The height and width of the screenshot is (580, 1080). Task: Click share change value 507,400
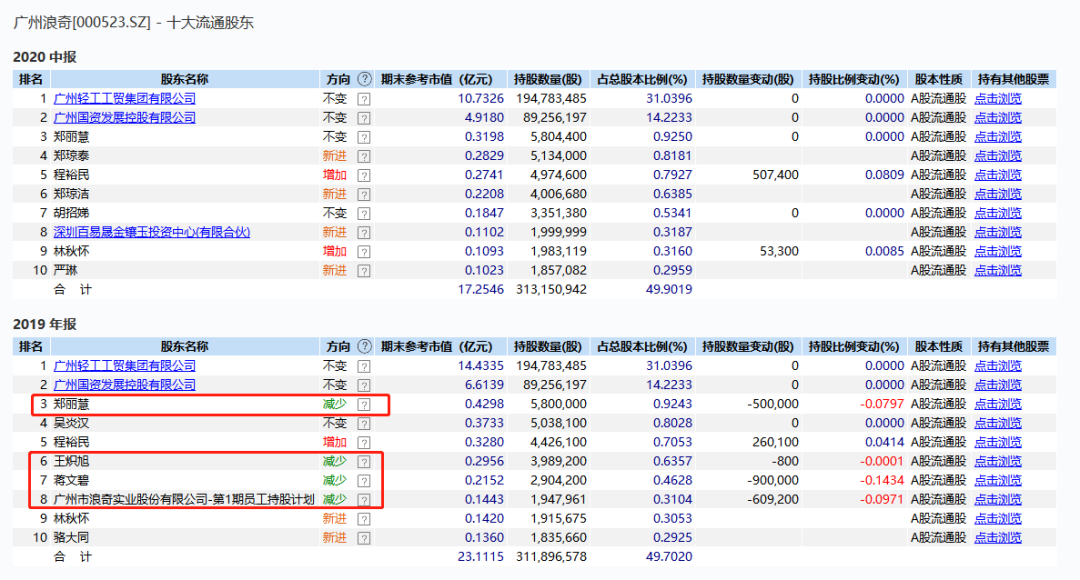pos(776,175)
